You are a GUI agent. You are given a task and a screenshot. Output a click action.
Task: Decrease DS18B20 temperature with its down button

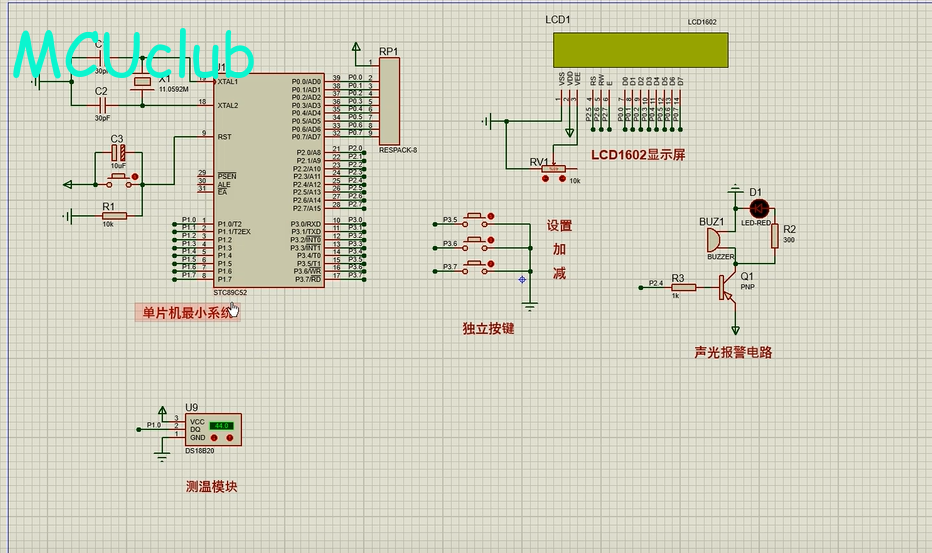pyautogui.click(x=215, y=438)
